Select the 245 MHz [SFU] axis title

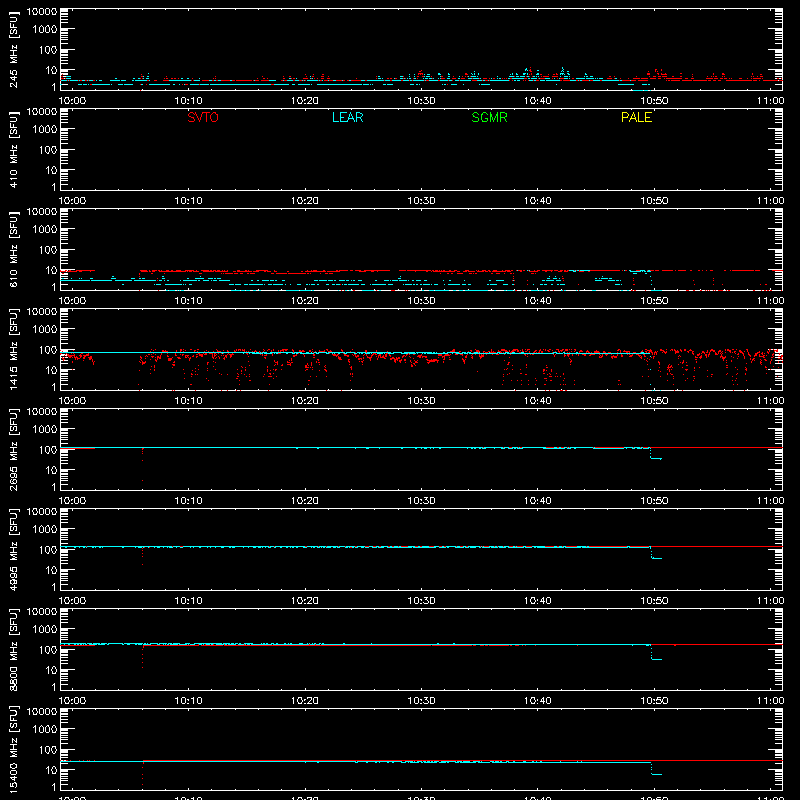14,49
